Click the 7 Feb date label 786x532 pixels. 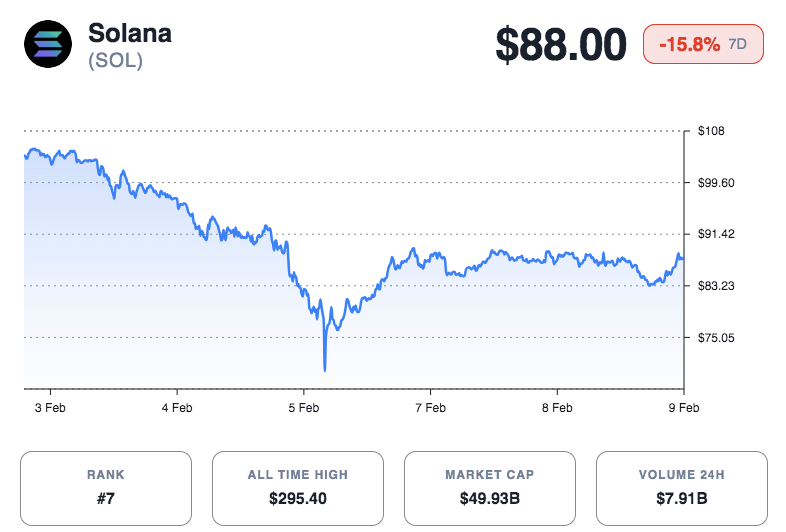pyautogui.click(x=430, y=408)
